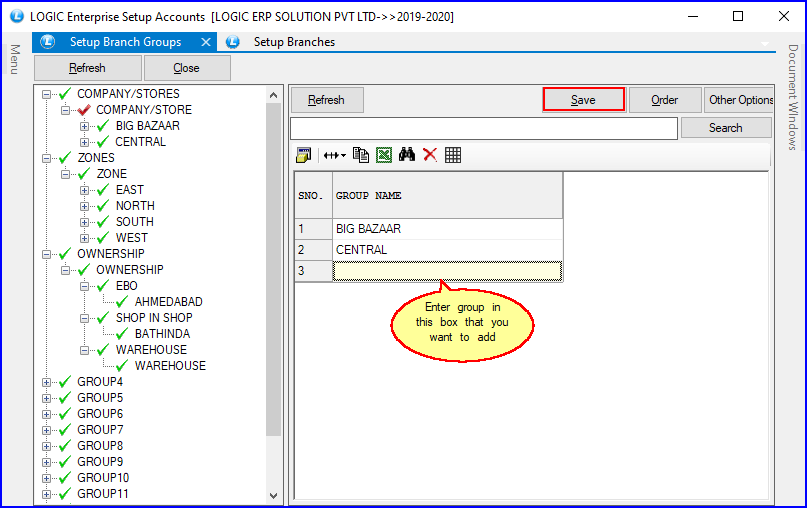
Task: Click the empty group name cell in row 3
Action: [x=447, y=271]
